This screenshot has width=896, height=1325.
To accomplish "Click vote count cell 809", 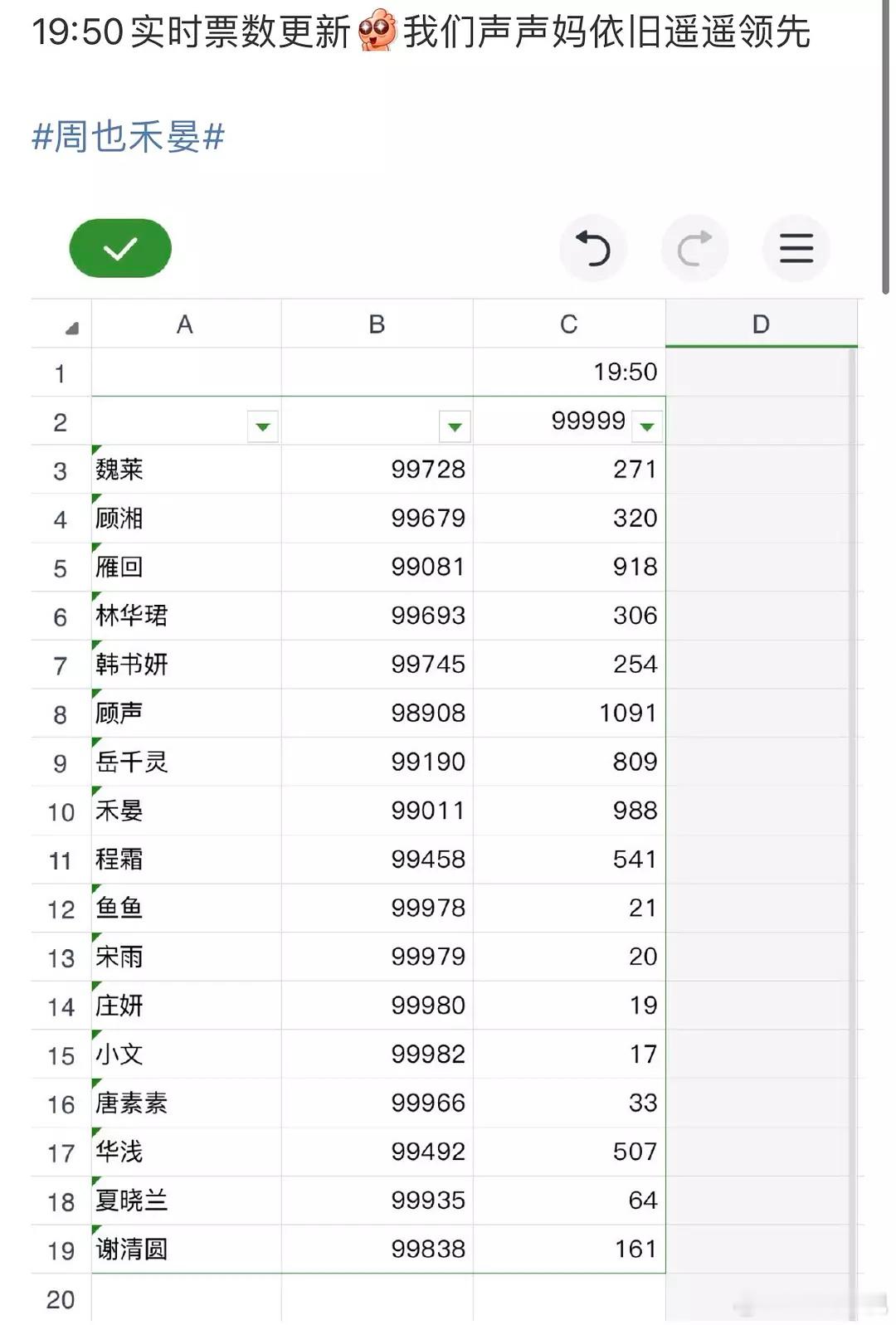I will click(x=569, y=762).
